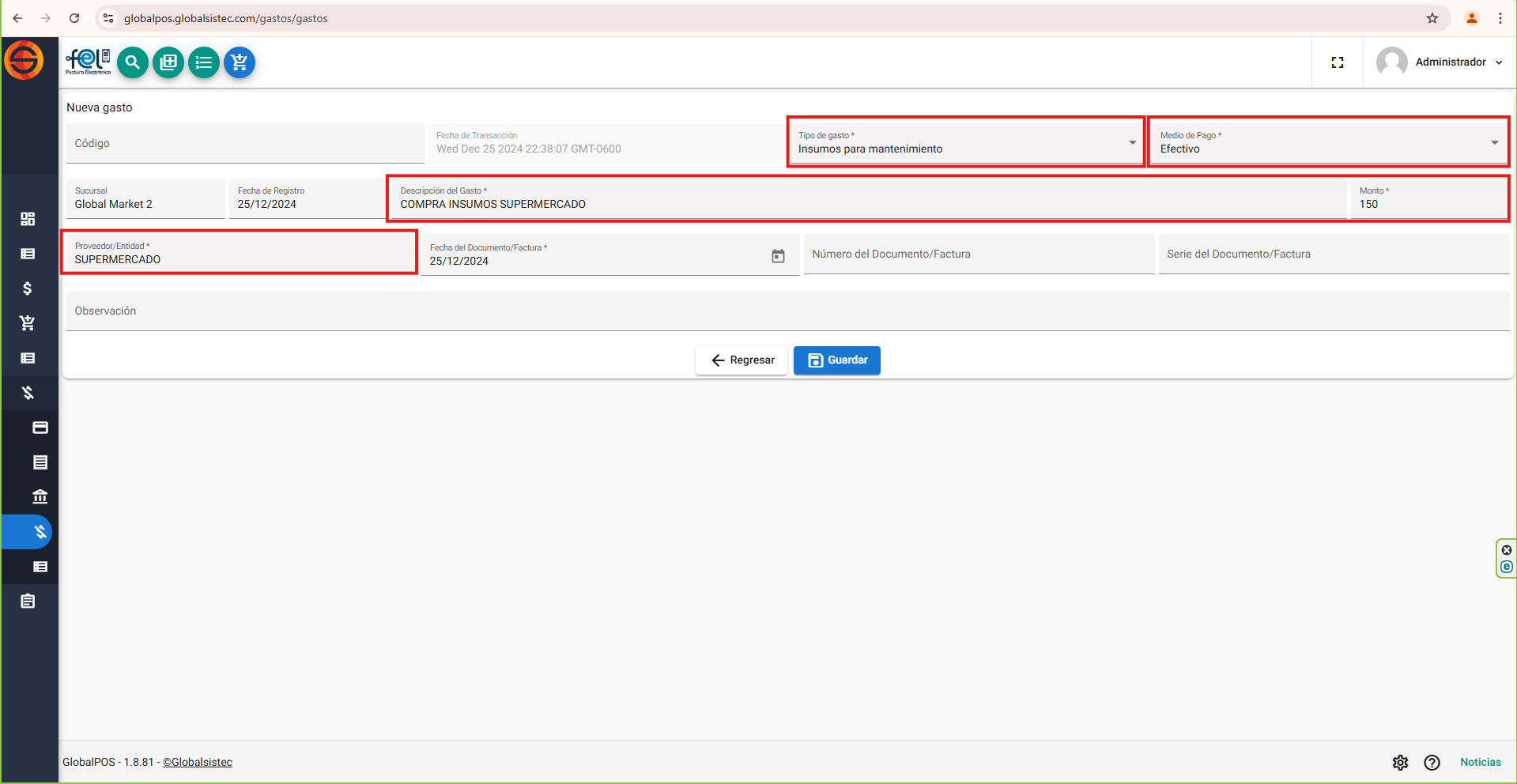Open the dashboard icon in left sidebar
Viewport: 1517px width, 784px height.
click(x=28, y=219)
